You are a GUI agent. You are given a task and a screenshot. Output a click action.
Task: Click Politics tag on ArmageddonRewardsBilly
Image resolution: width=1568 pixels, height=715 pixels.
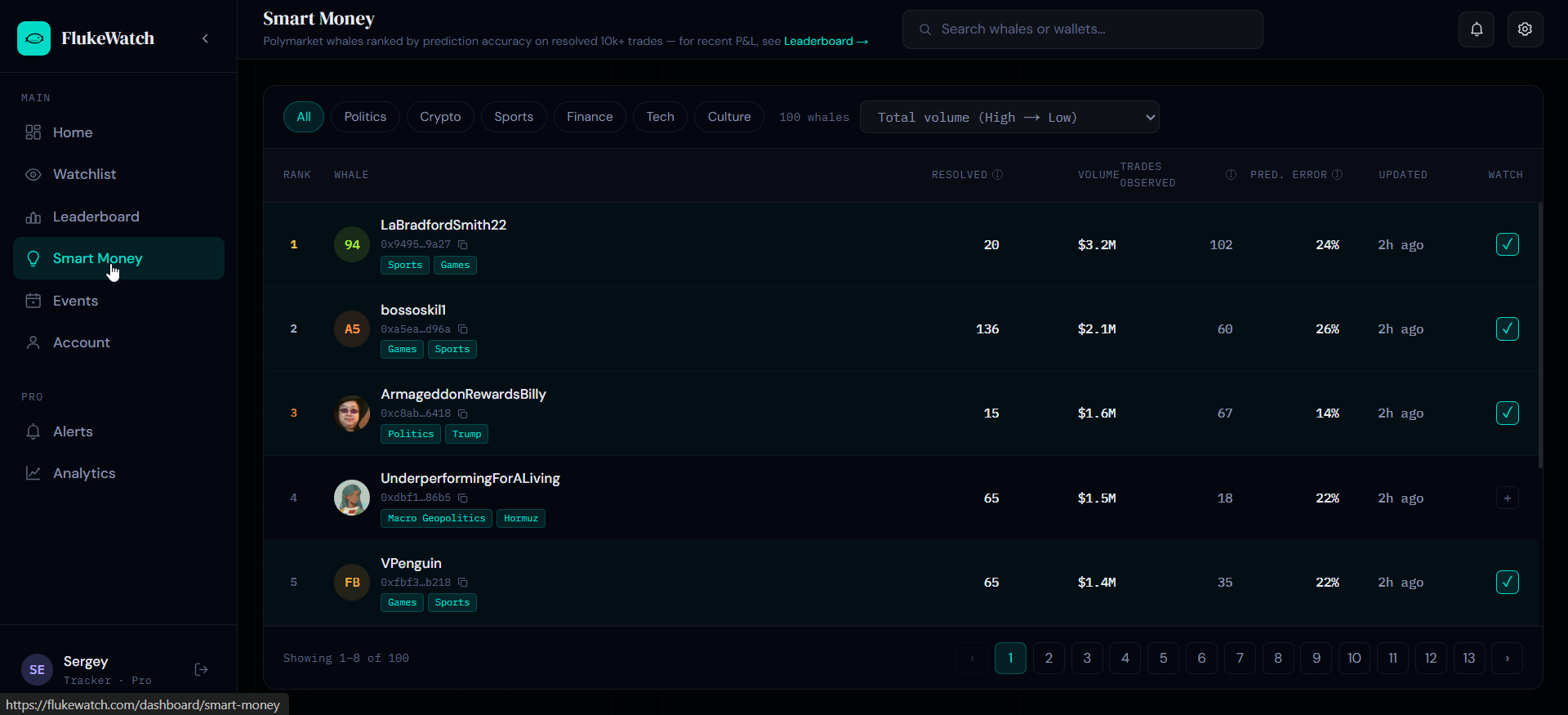[411, 434]
